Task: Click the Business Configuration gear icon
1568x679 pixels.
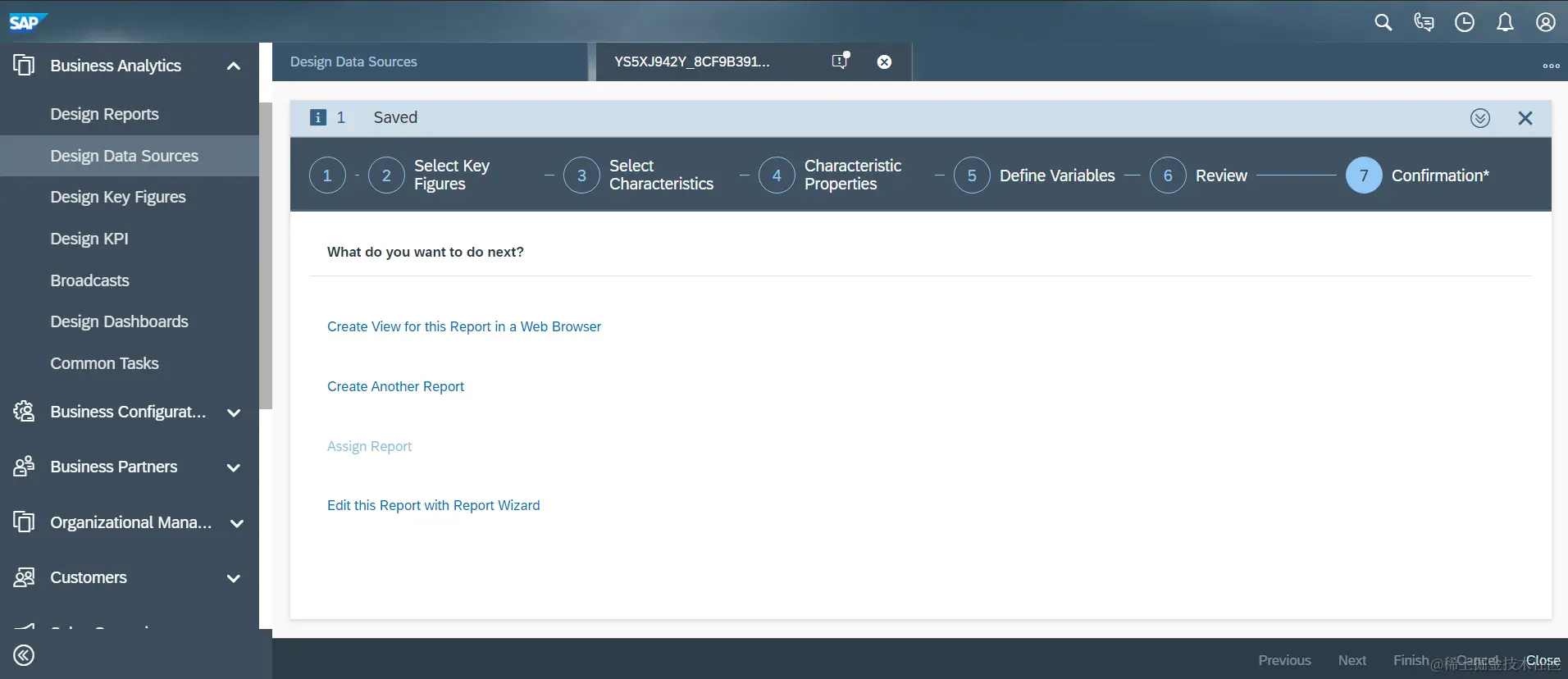Action: (x=24, y=411)
